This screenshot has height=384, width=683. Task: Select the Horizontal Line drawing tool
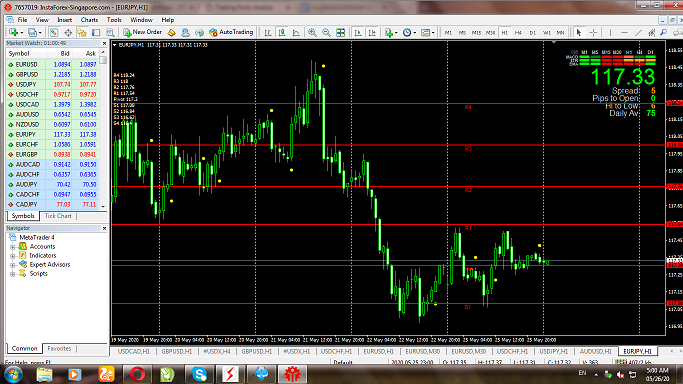coord(624,32)
